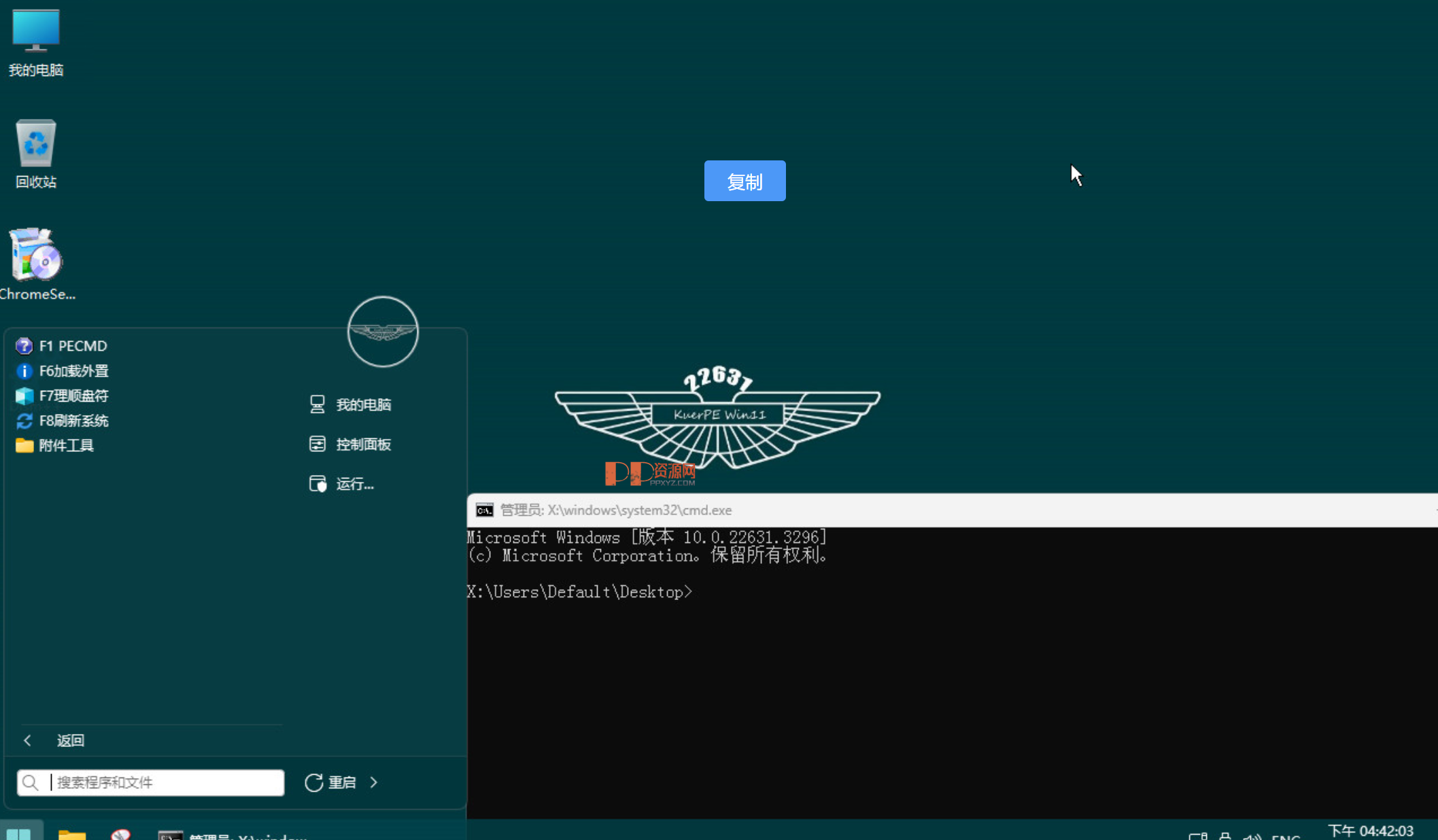Open the 附件工具 folder entry

(67, 446)
